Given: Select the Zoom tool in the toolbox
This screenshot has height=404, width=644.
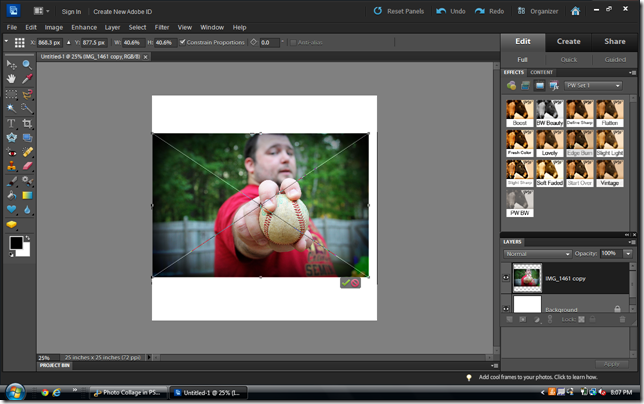Looking at the screenshot, I should [28, 63].
